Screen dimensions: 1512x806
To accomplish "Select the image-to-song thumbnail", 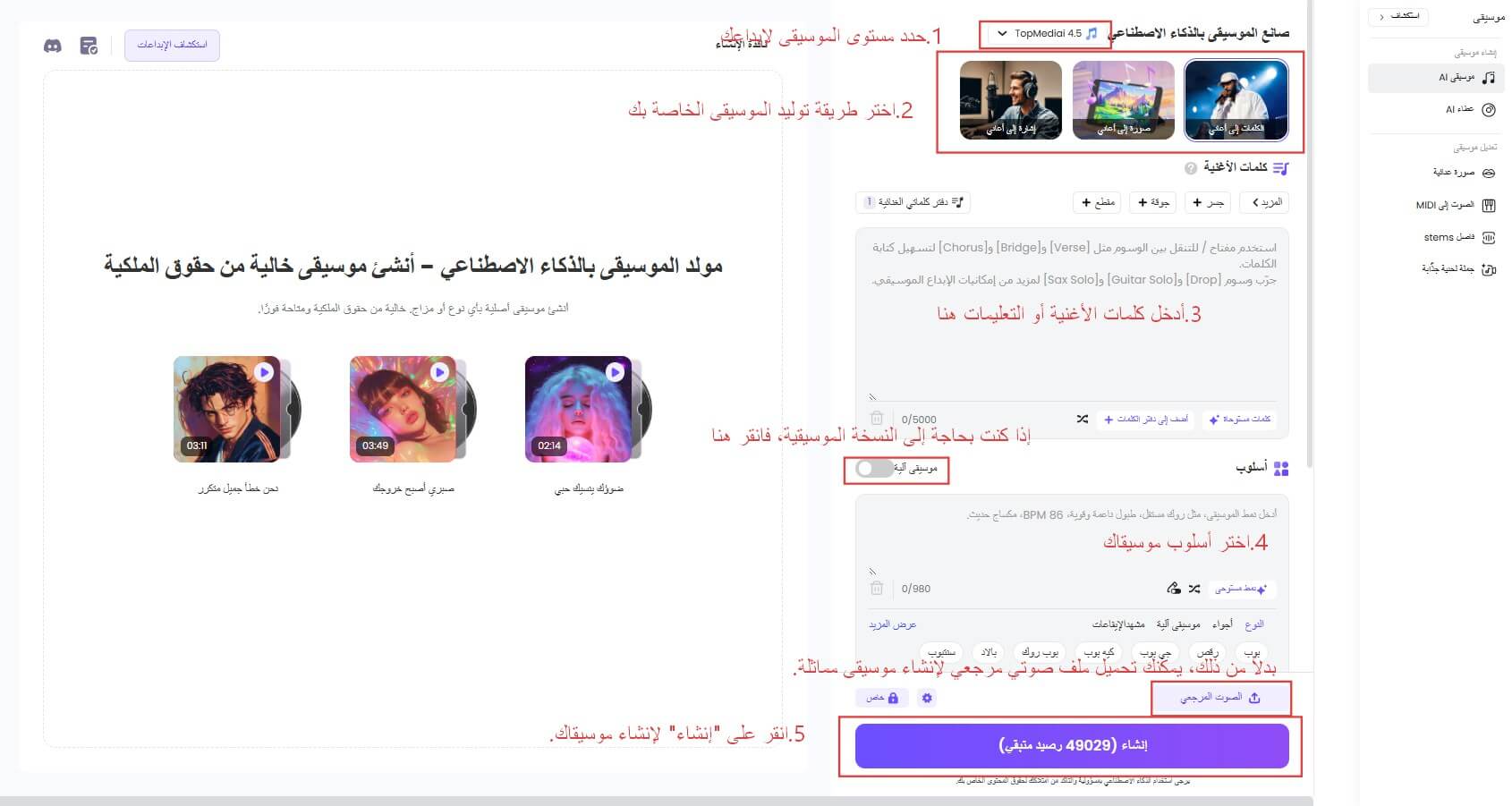I will click(x=1124, y=100).
